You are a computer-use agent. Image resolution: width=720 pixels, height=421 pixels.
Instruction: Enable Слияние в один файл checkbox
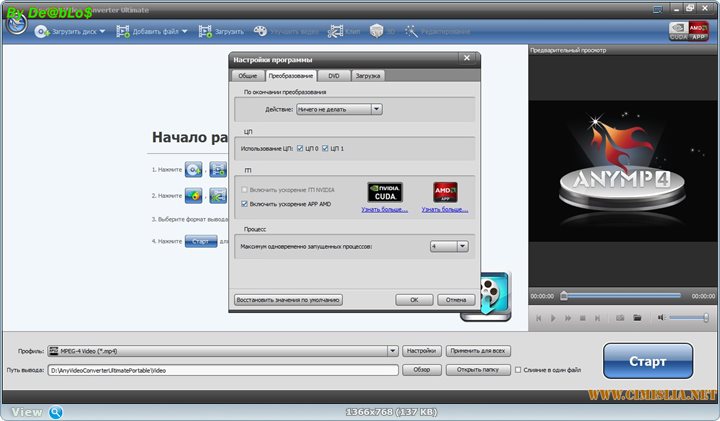click(518, 370)
